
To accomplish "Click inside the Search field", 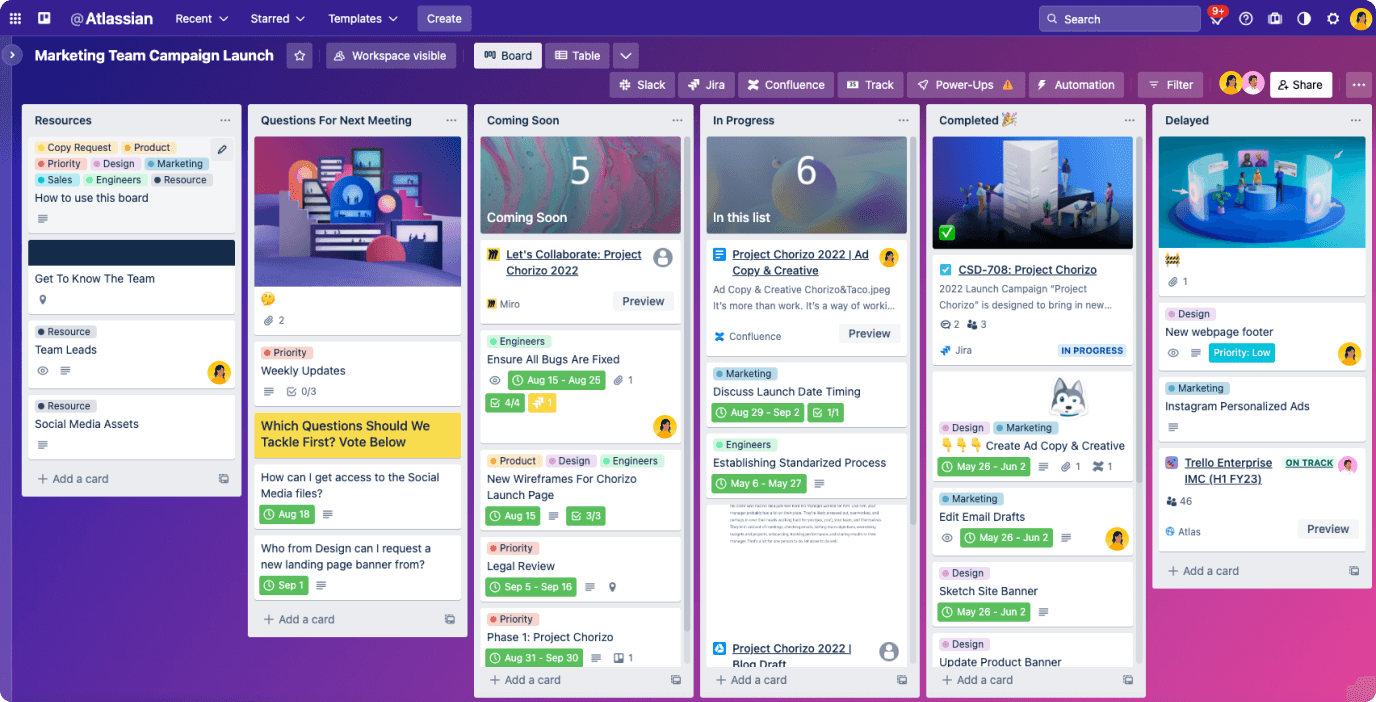I will click(x=1119, y=18).
